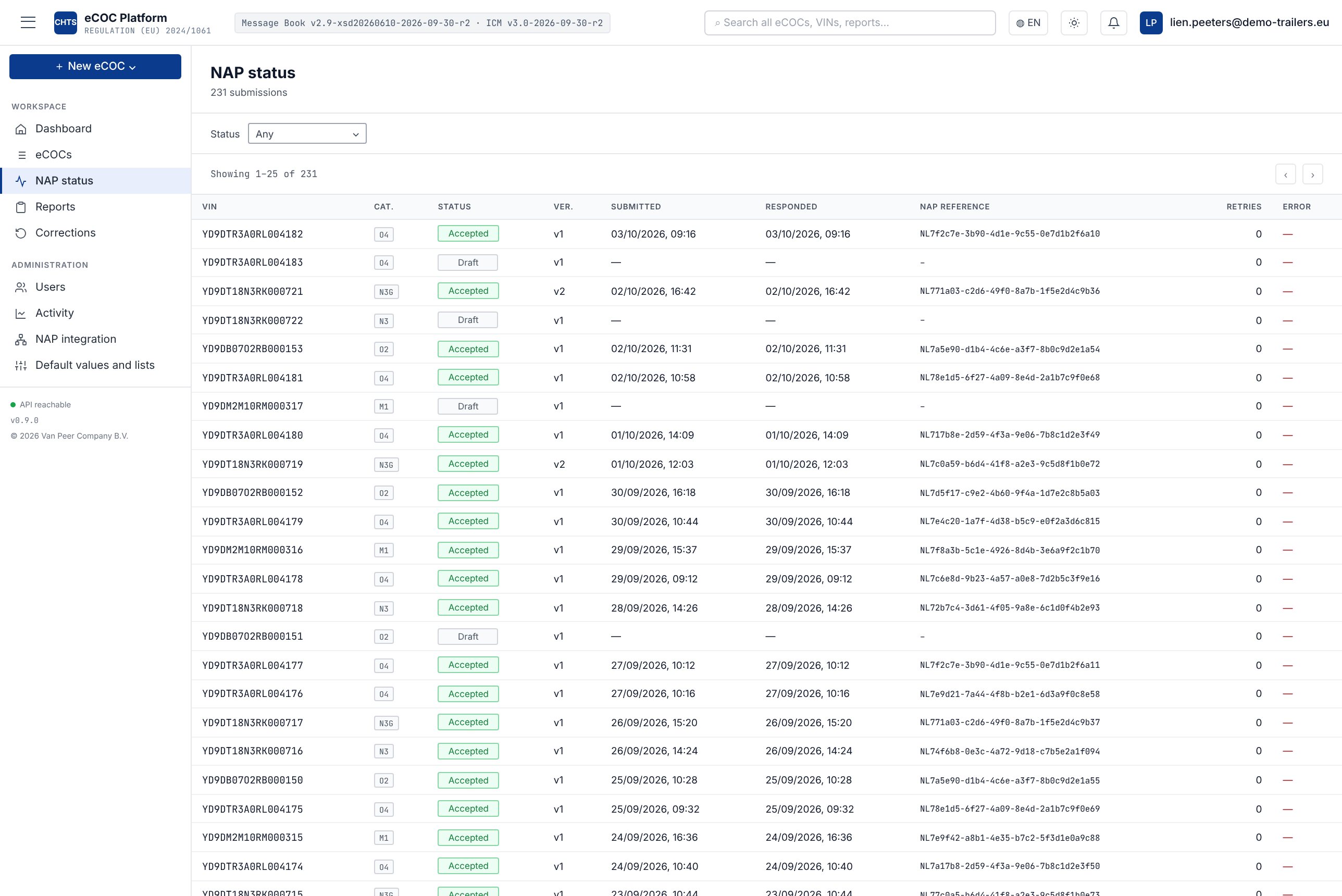Open the eCOCs menu item
The image size is (1342, 896).
[x=95, y=155]
